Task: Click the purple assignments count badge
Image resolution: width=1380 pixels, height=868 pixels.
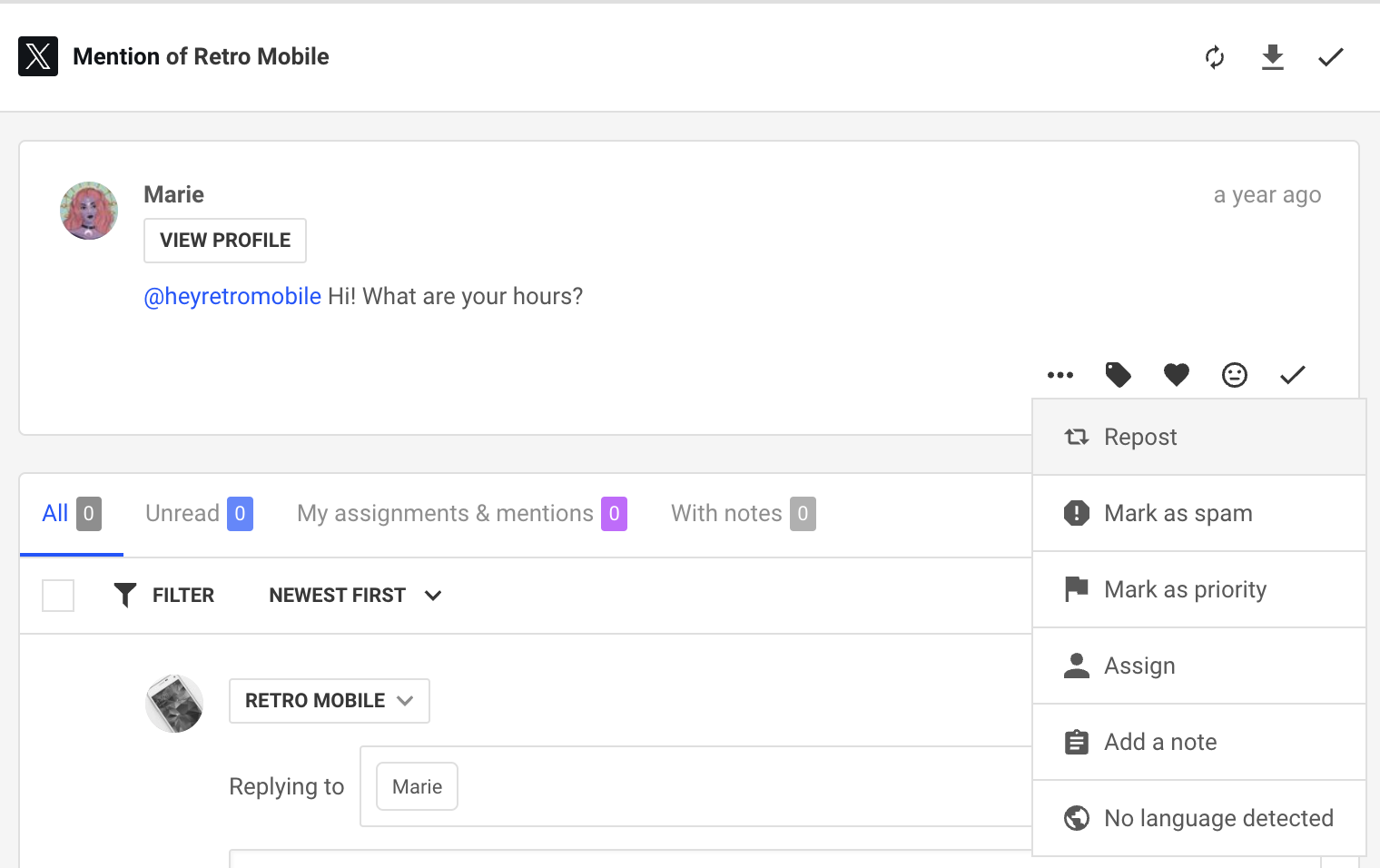Action: point(614,514)
